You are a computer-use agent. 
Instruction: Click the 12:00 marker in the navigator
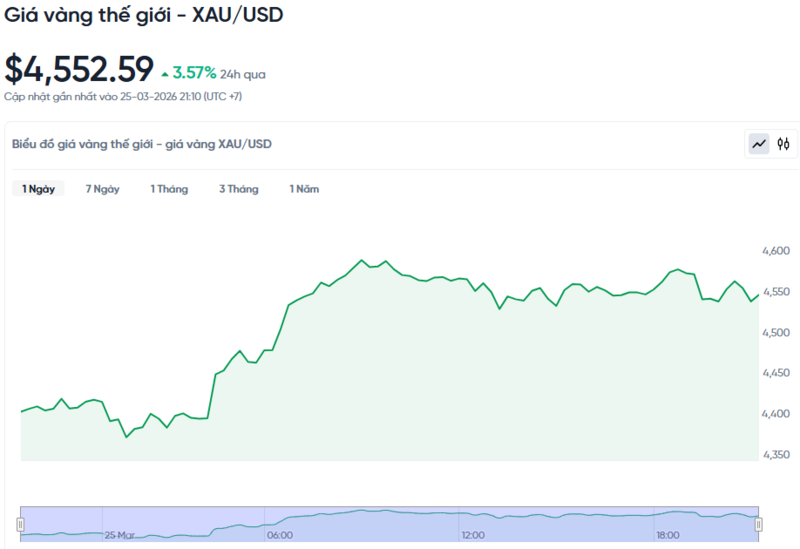(473, 535)
